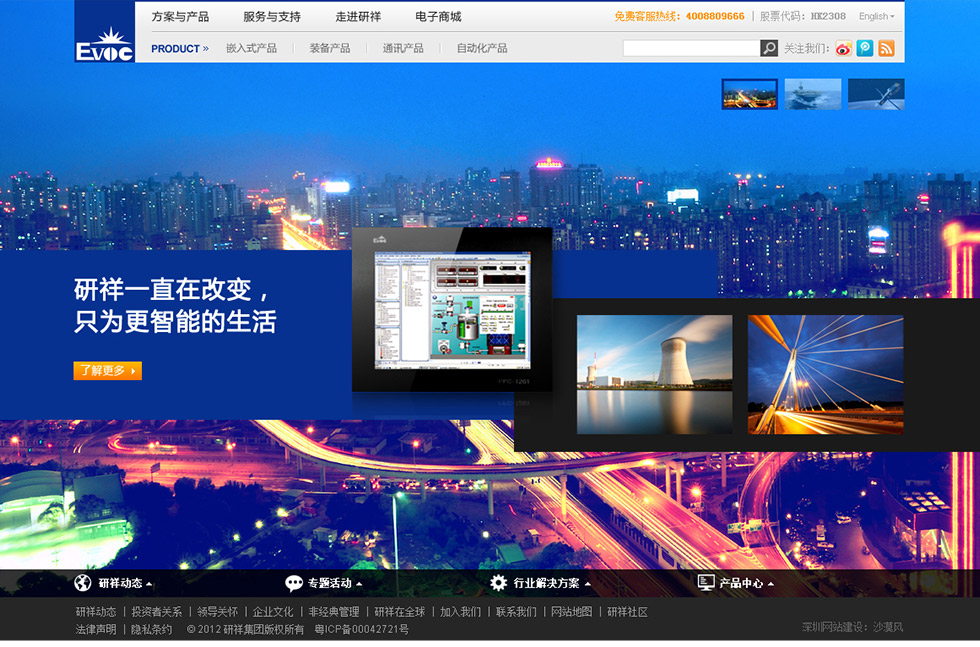The image size is (980, 647).
Task: Click the orange 了解更多 button
Action: click(108, 371)
